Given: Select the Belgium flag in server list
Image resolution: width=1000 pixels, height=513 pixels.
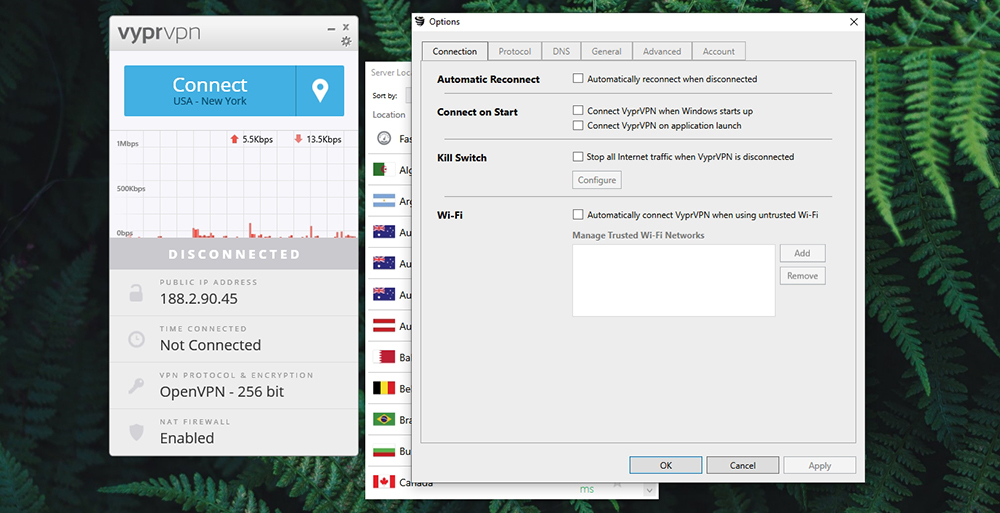Looking at the screenshot, I should click(384, 388).
